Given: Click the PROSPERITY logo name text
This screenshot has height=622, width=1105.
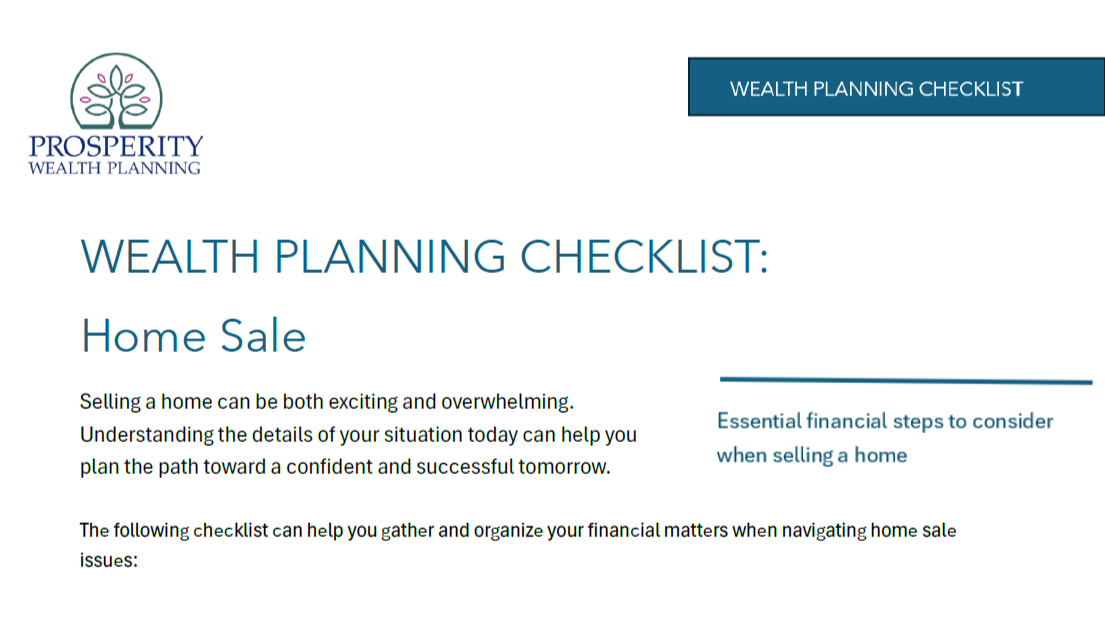Looking at the screenshot, I should tap(116, 147).
